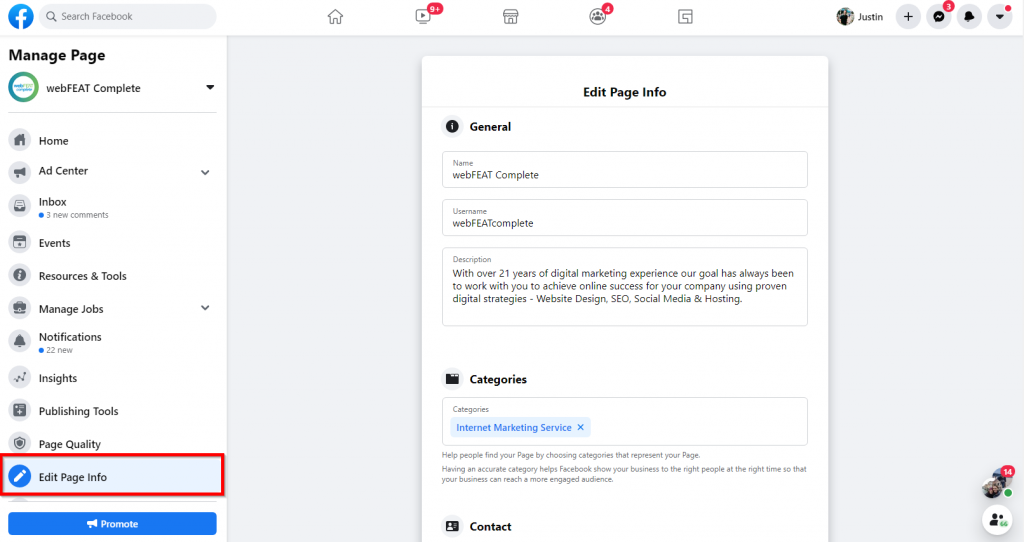Viewport: 1024px width, 542px height.
Task: Open the Gaming icon in top bar
Action: 685,17
